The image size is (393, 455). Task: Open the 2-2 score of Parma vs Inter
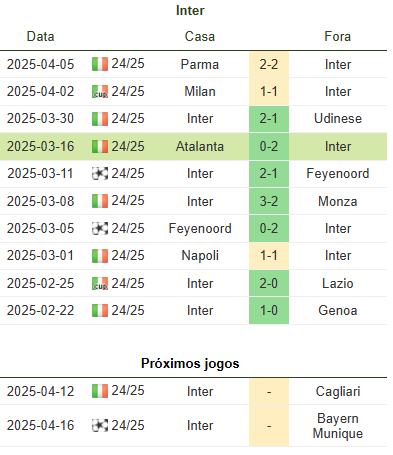(269, 64)
